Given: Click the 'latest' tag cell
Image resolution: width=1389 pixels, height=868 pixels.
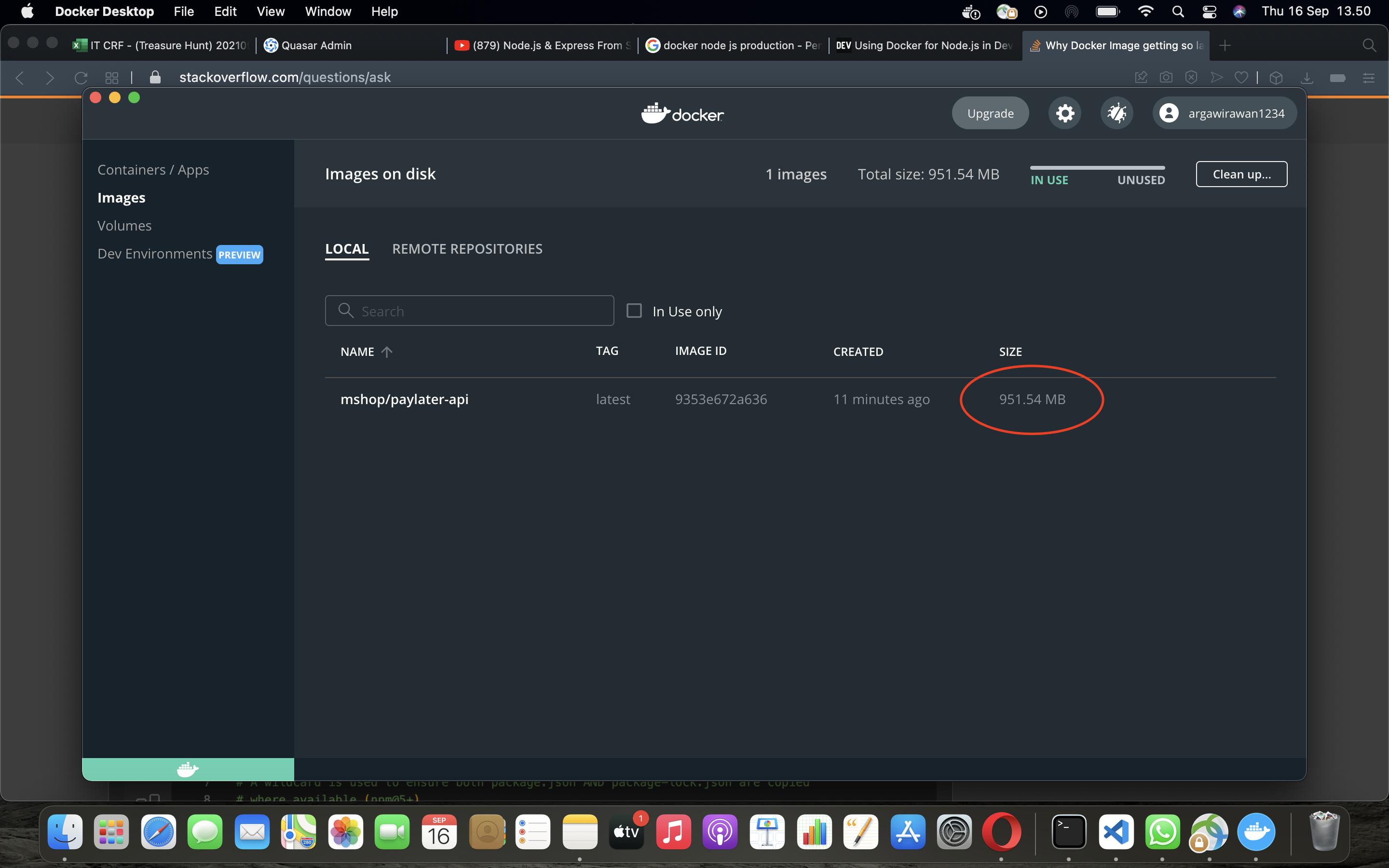Looking at the screenshot, I should coord(613,399).
